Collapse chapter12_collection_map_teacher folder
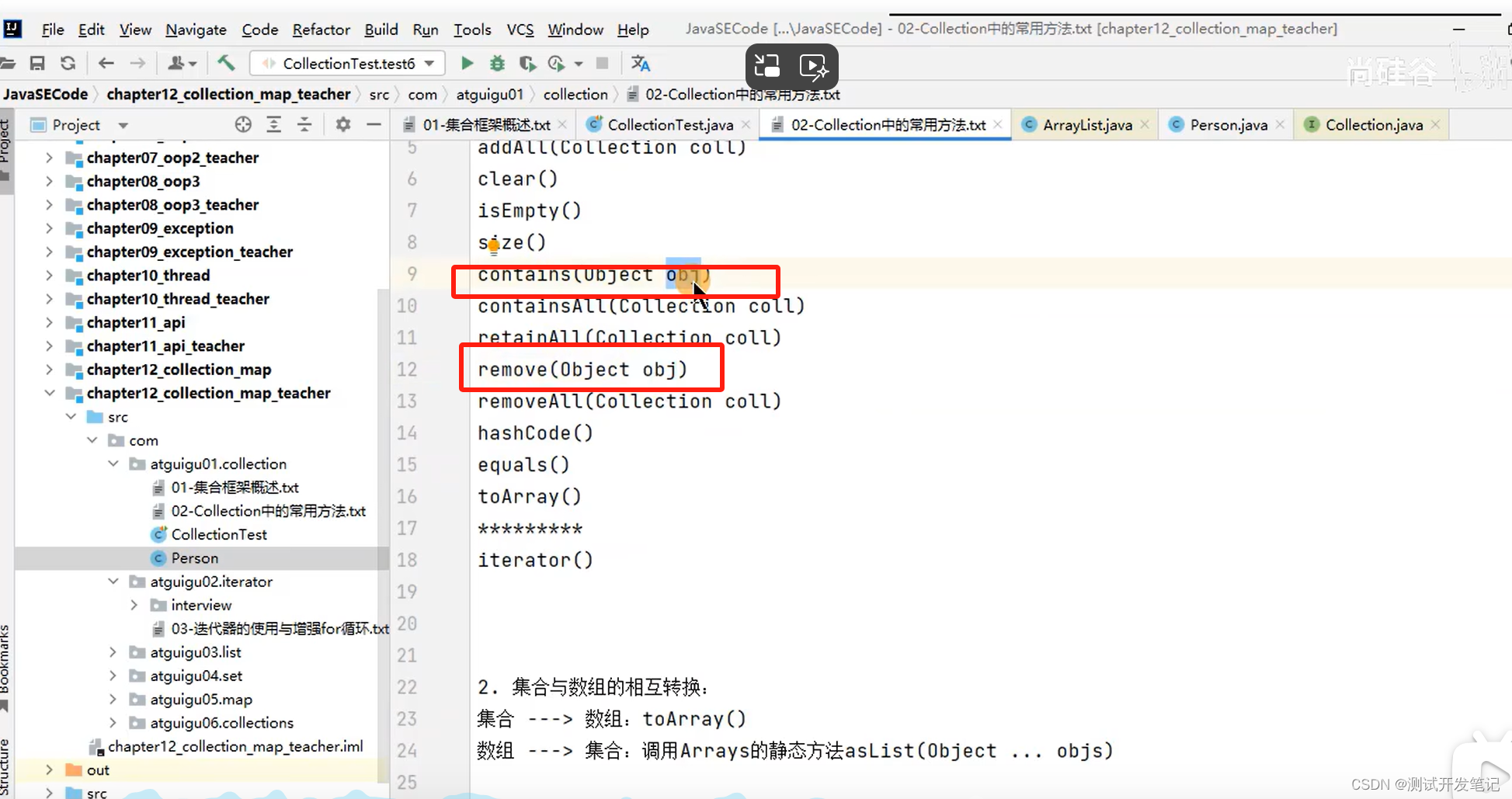Image resolution: width=1512 pixels, height=799 pixels. click(49, 393)
